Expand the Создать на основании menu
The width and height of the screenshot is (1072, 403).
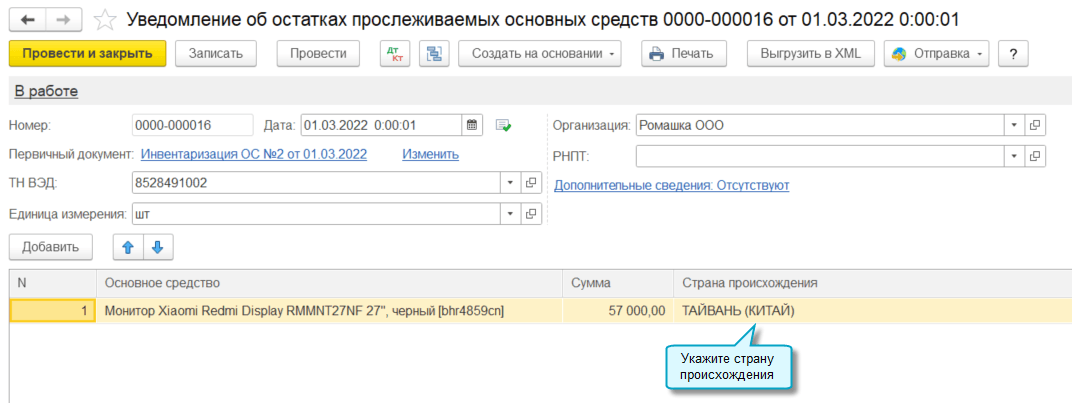point(540,54)
